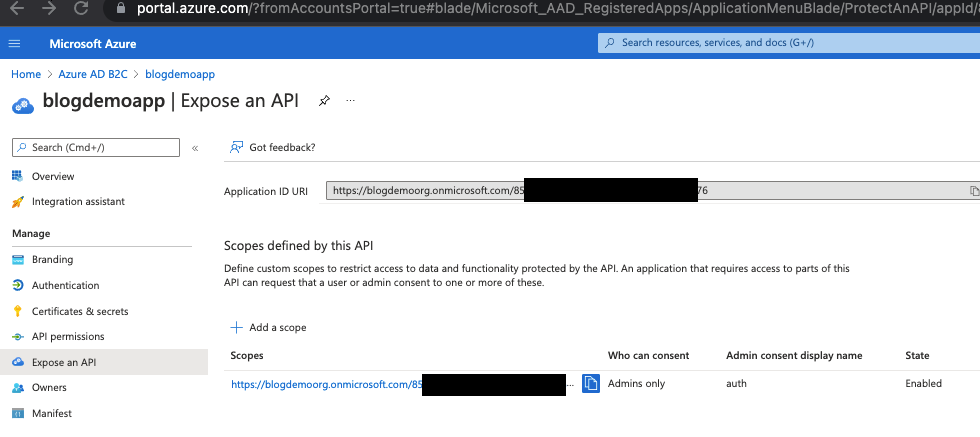This screenshot has width=980, height=437.
Task: Click the State column header
Action: pyautogui.click(x=917, y=355)
